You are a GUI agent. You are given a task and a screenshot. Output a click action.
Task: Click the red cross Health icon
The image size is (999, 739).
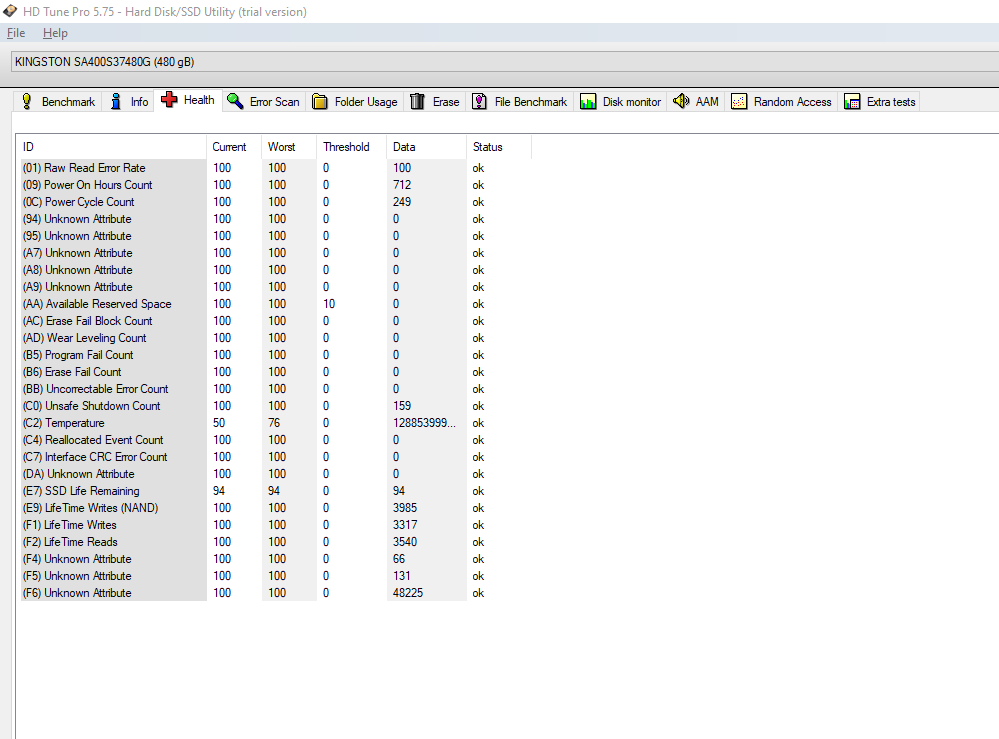pos(169,99)
